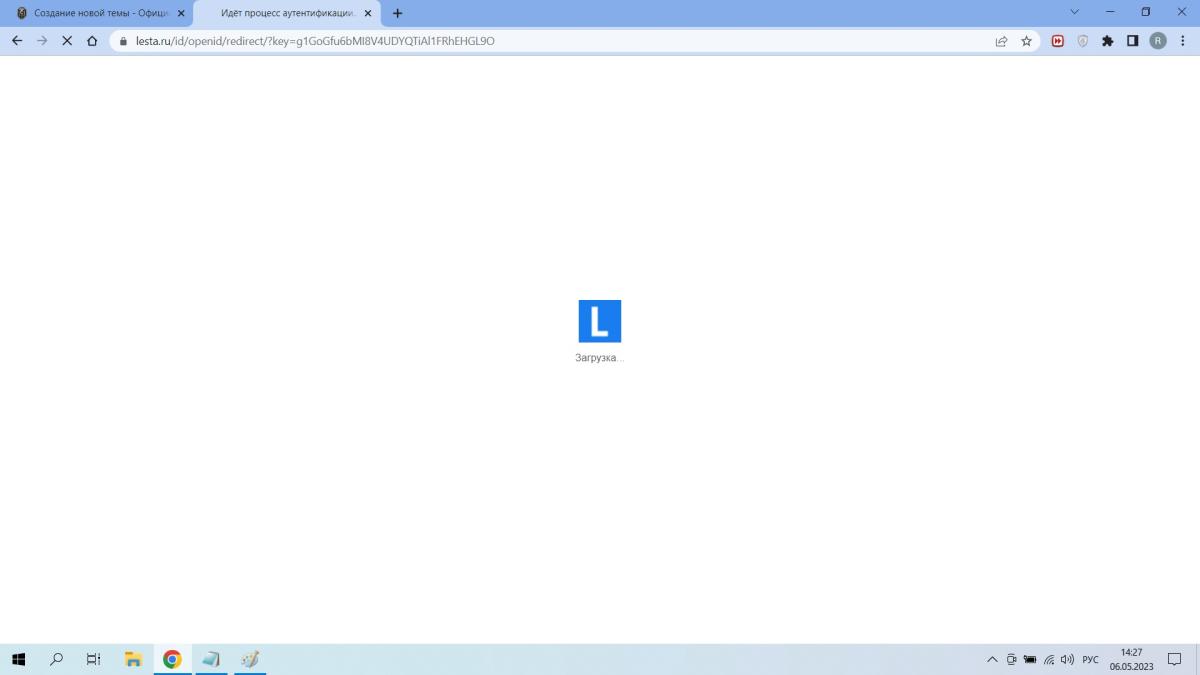This screenshot has height=675, width=1200.
Task: Open the Windows Start menu
Action: pos(18,659)
